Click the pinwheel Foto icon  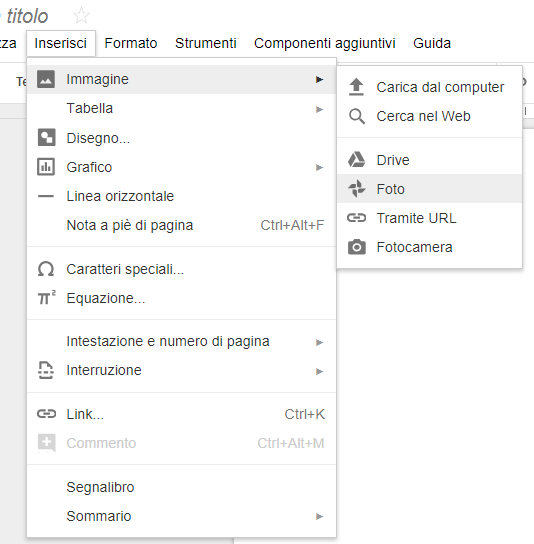click(x=357, y=189)
